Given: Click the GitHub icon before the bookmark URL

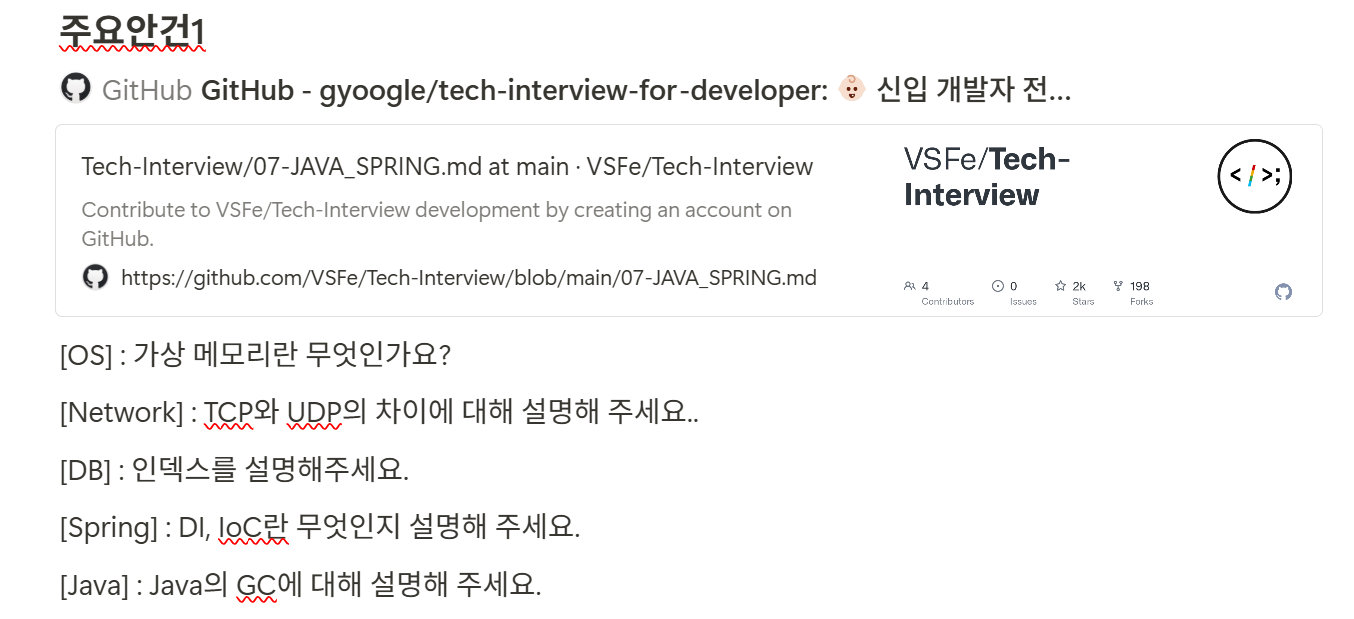Looking at the screenshot, I should [95, 277].
